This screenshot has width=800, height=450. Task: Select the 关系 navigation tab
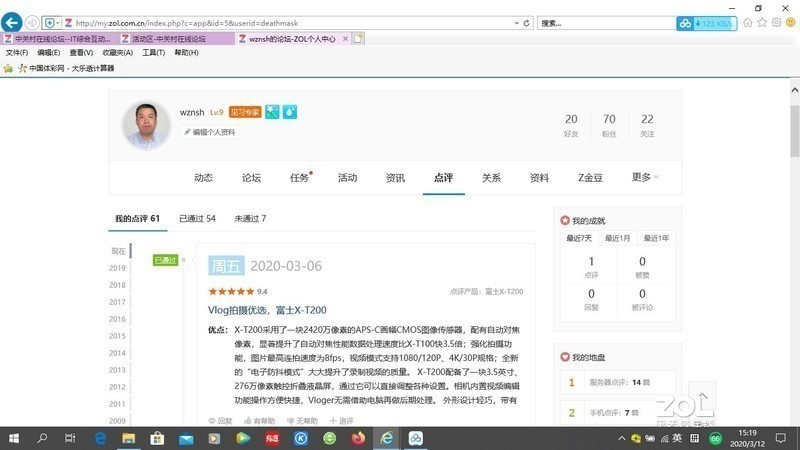point(491,178)
